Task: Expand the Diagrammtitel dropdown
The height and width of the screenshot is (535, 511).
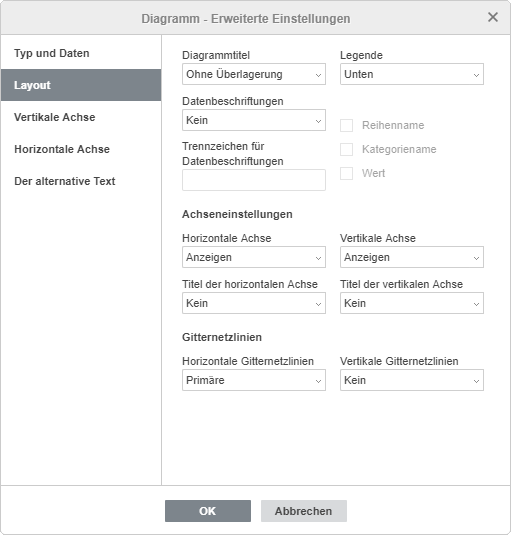Action: [x=254, y=74]
